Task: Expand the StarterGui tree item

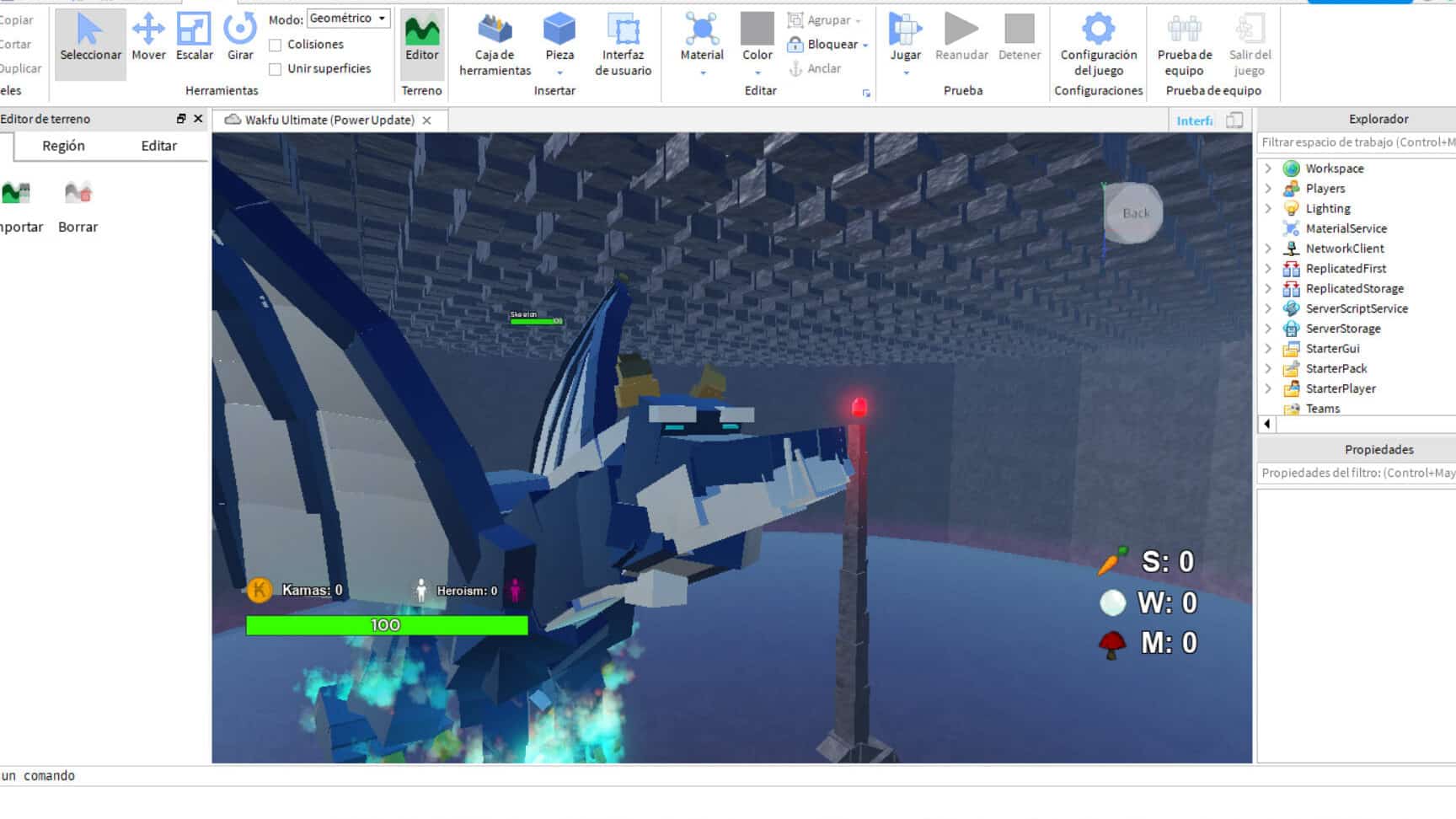Action: point(1269,348)
